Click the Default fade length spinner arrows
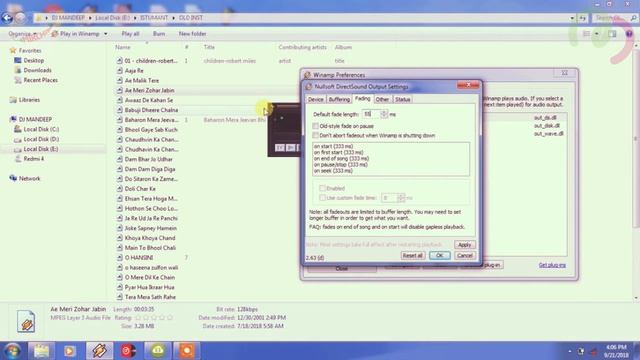The image size is (640, 360). (384, 114)
